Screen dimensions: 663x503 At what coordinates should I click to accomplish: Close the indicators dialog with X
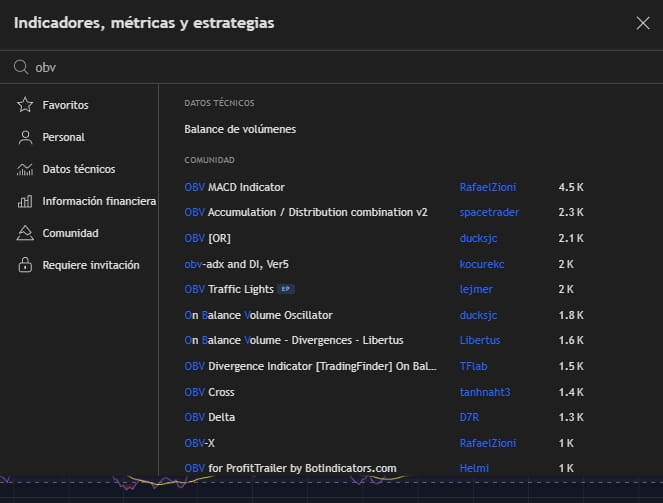click(643, 23)
